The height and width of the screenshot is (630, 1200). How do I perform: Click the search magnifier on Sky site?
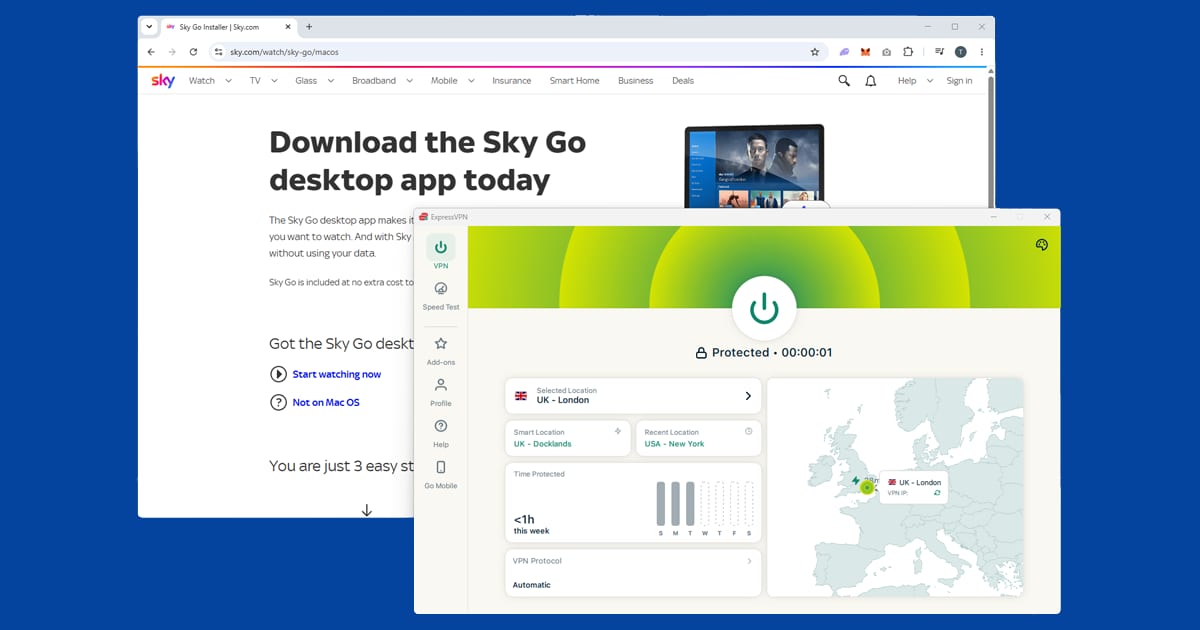point(844,81)
